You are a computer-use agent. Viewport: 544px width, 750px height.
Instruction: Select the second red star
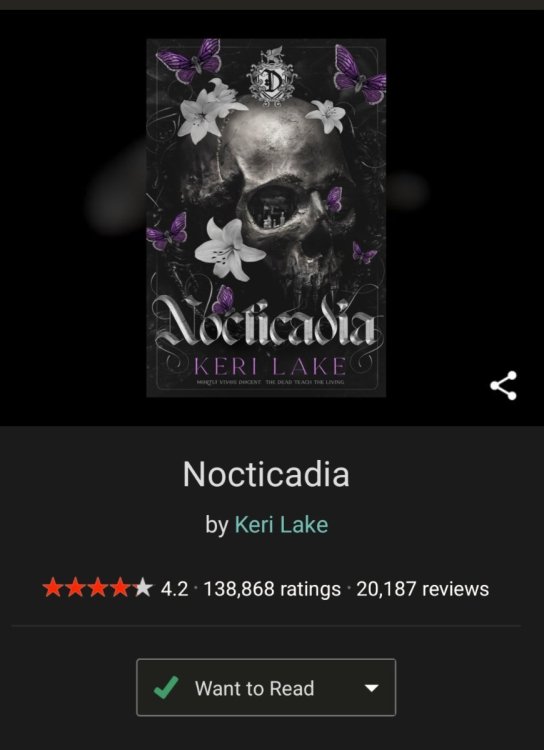click(x=75, y=588)
